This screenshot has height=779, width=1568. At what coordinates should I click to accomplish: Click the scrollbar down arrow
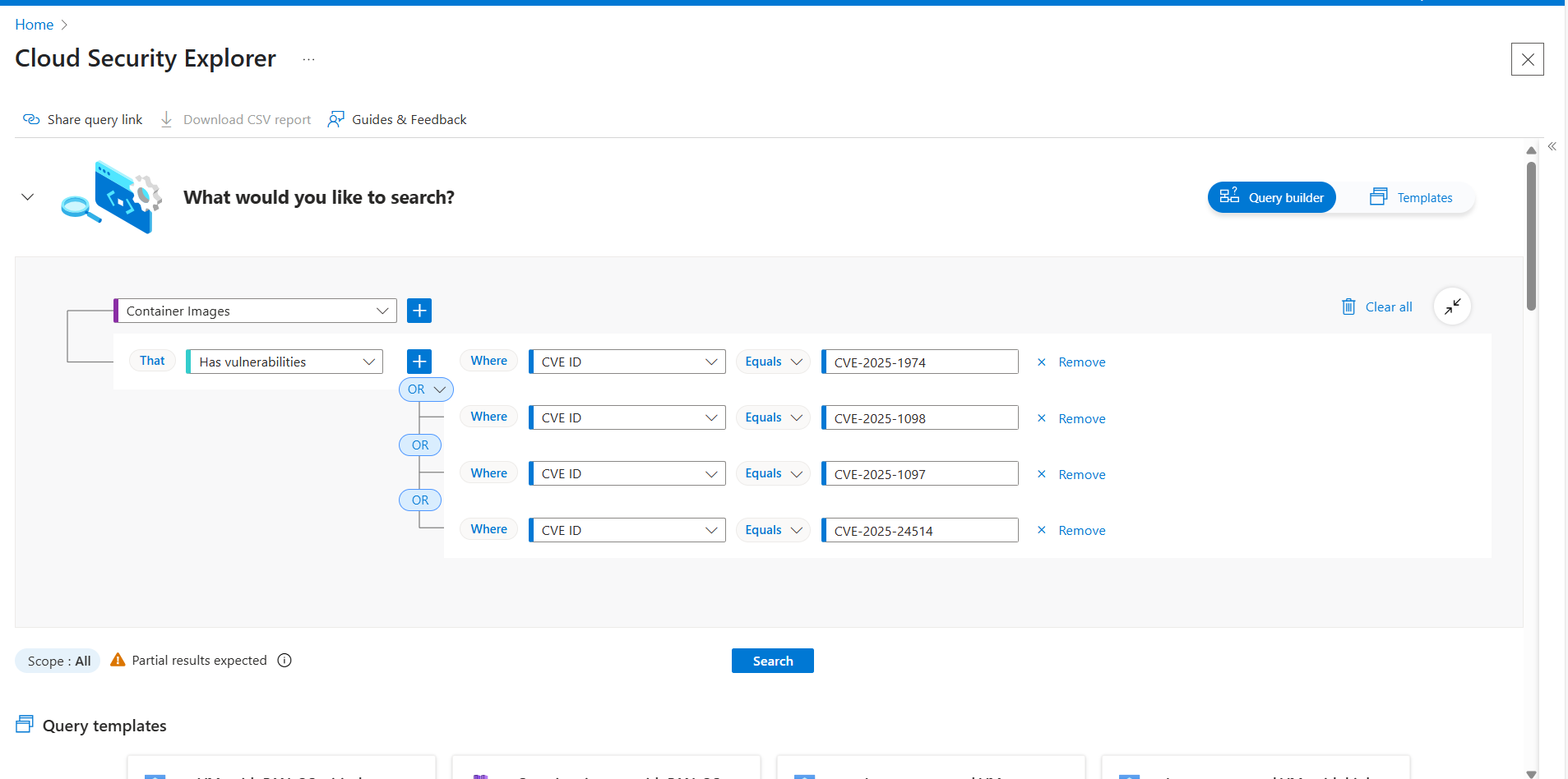tap(1531, 773)
